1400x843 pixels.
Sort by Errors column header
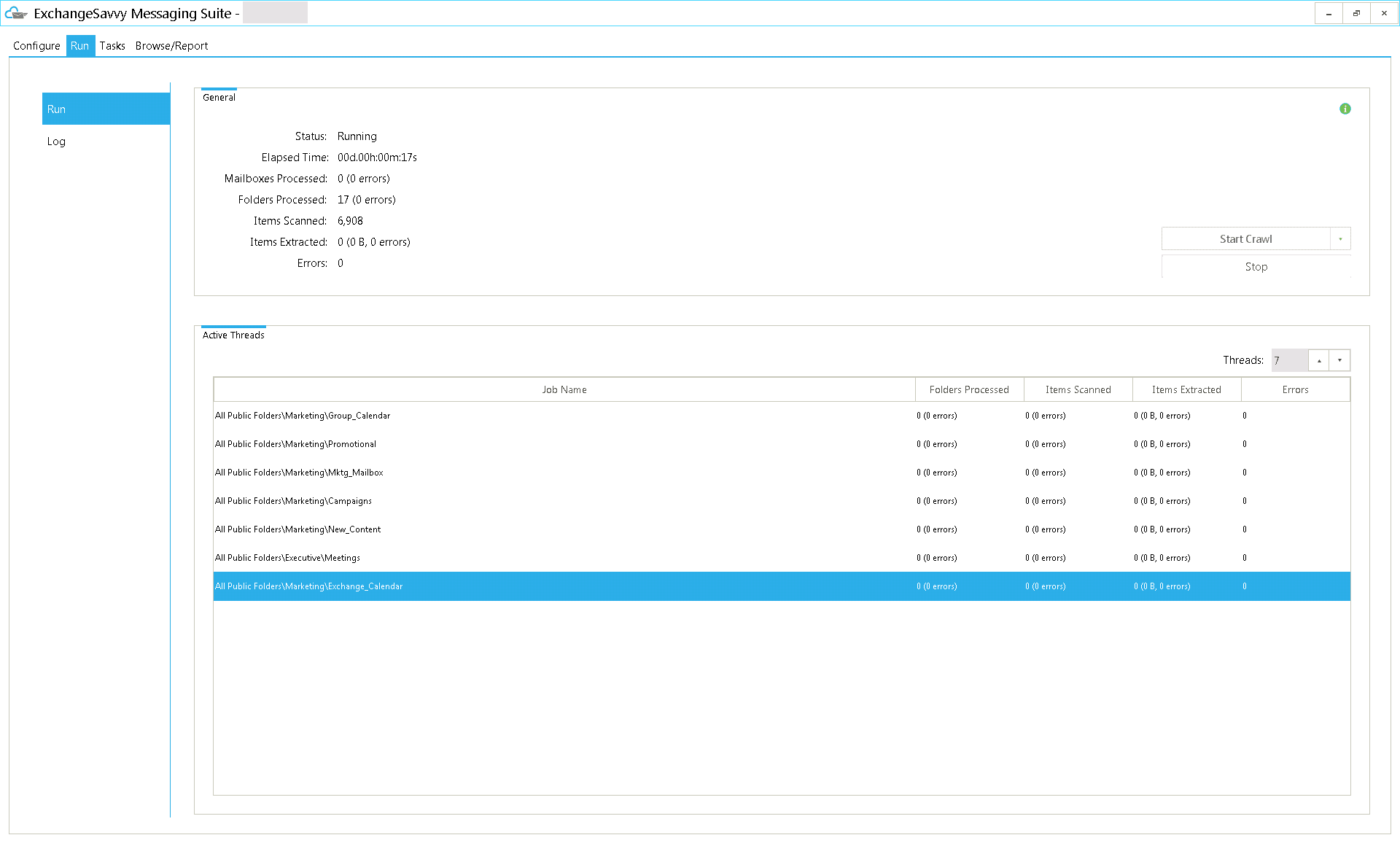pyautogui.click(x=1295, y=389)
